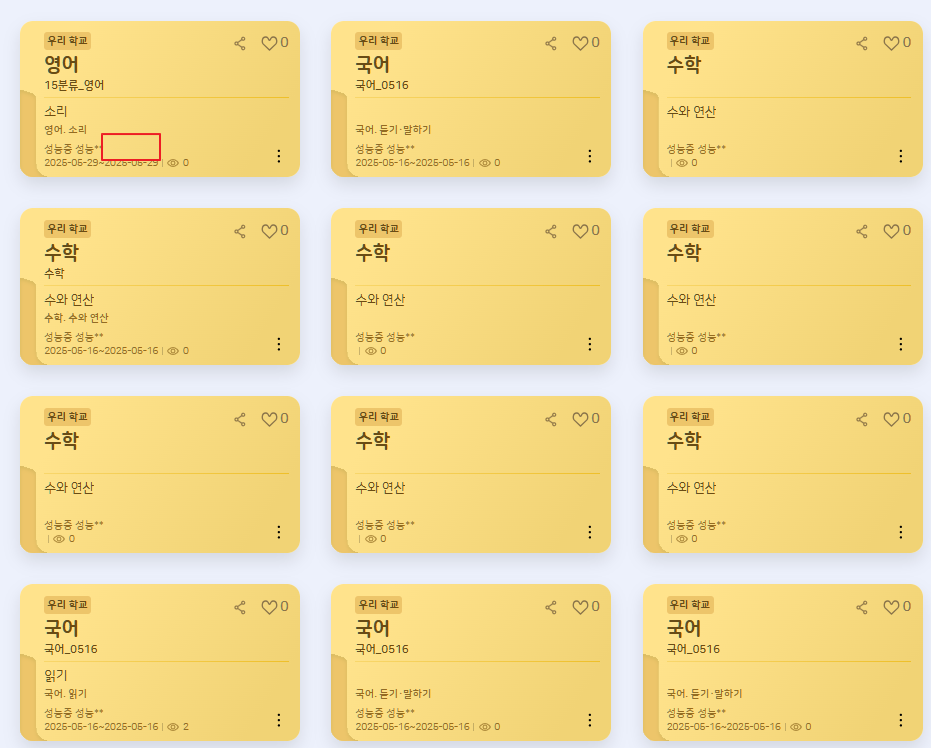Share the 국어 읽기 card

click(240, 607)
